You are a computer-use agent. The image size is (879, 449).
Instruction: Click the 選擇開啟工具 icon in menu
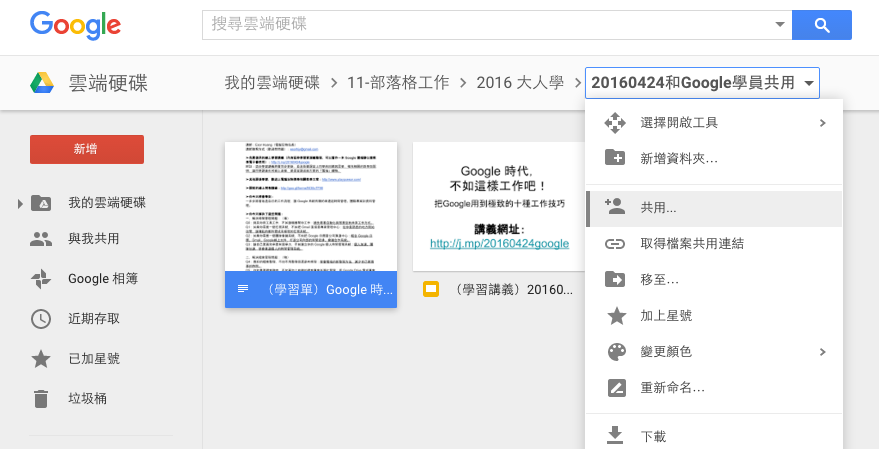(615, 123)
